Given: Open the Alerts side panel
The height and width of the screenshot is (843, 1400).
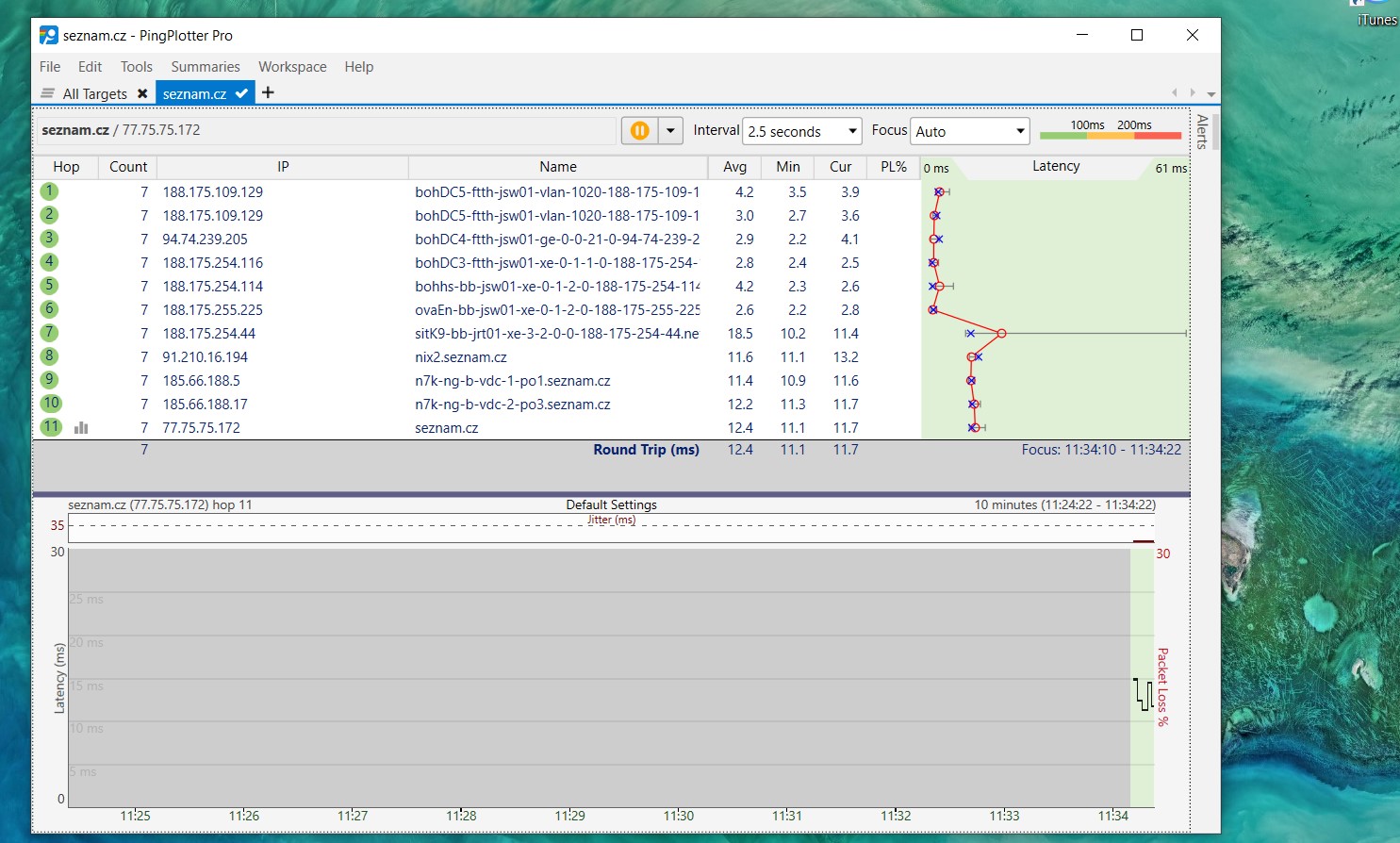Looking at the screenshot, I should coord(1202,132).
